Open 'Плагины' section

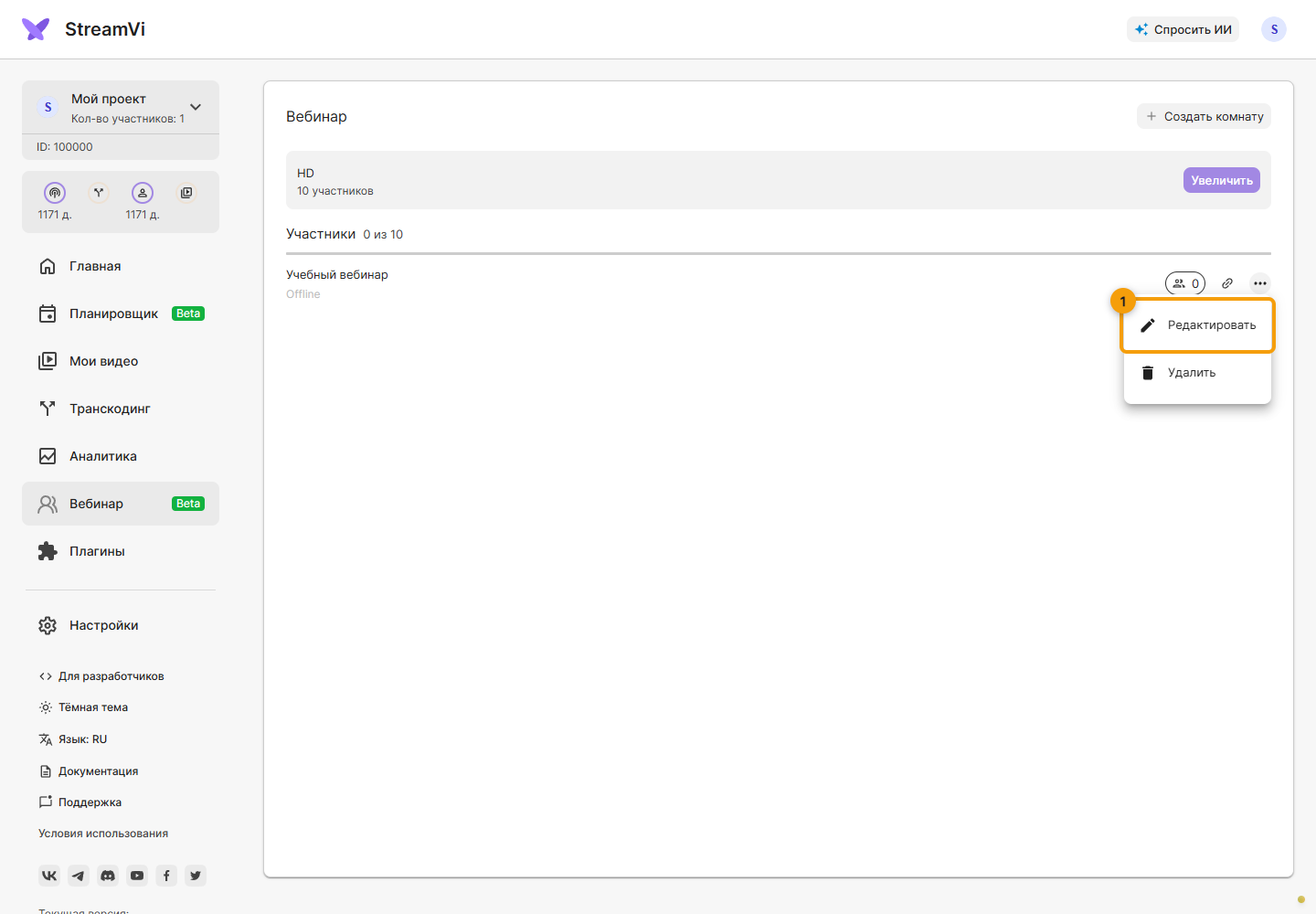pyautogui.click(x=121, y=551)
